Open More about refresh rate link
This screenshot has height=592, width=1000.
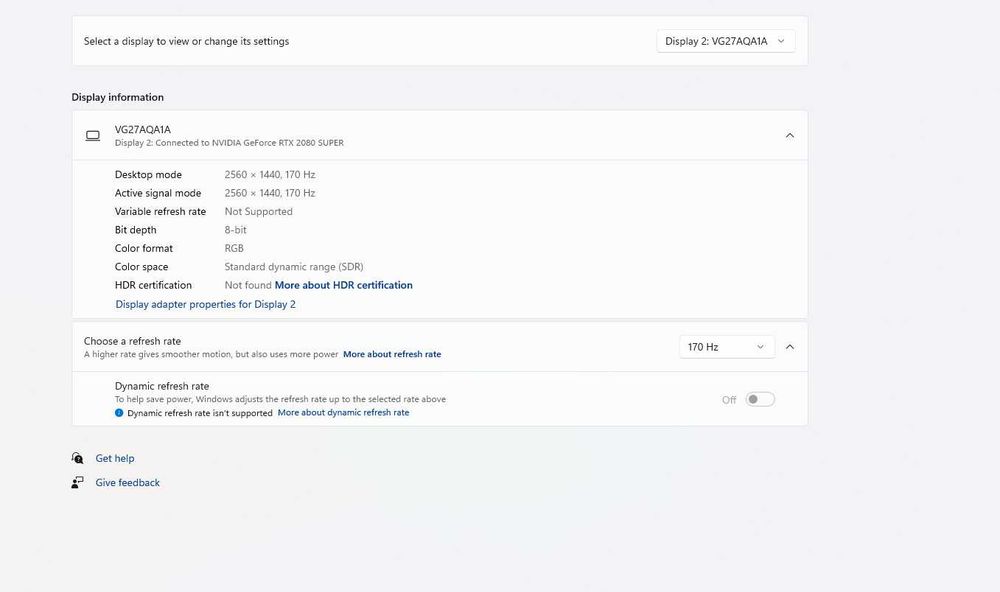tap(392, 354)
